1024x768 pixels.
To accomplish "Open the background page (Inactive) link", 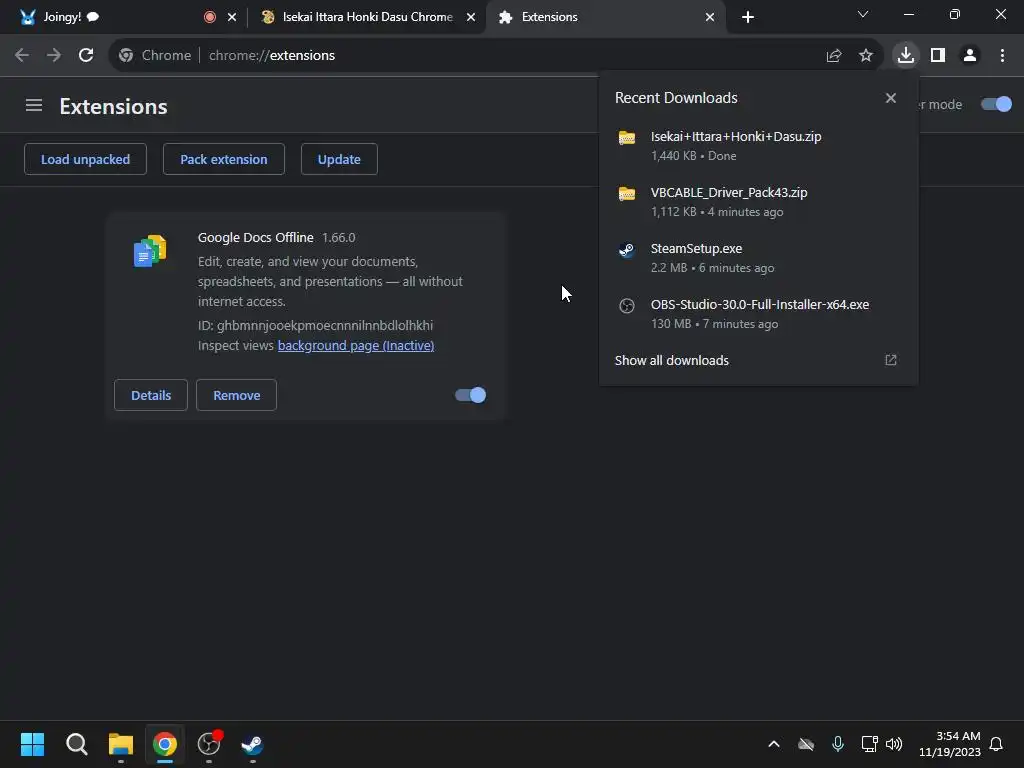I will click(x=356, y=345).
